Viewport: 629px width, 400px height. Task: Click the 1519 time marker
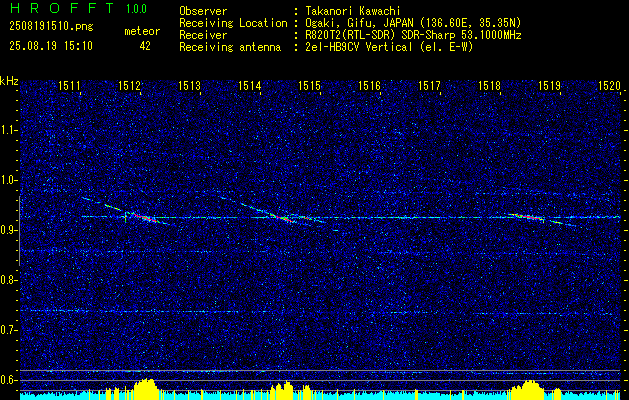pos(550,85)
